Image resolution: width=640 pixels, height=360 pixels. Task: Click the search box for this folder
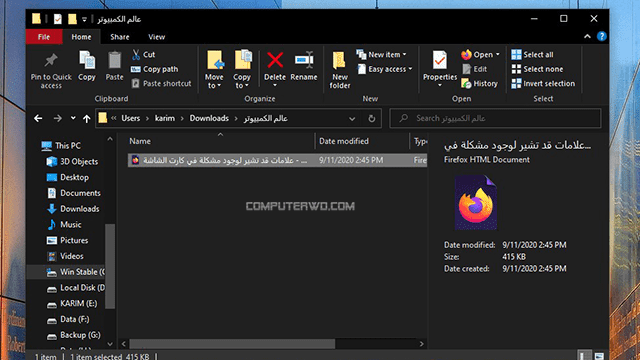coord(495,118)
